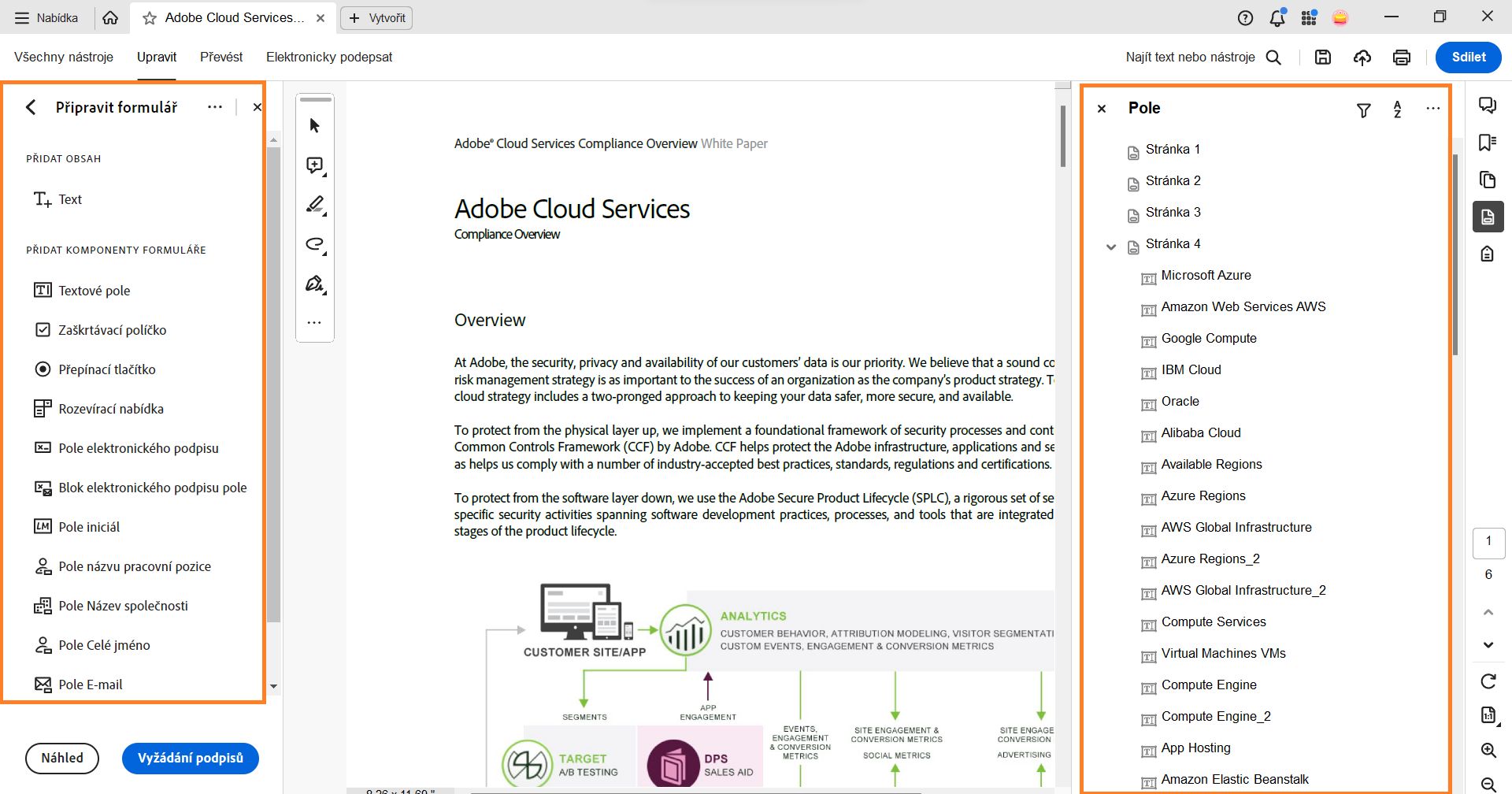Add Blok elektronického podpisu pole

click(x=140, y=488)
